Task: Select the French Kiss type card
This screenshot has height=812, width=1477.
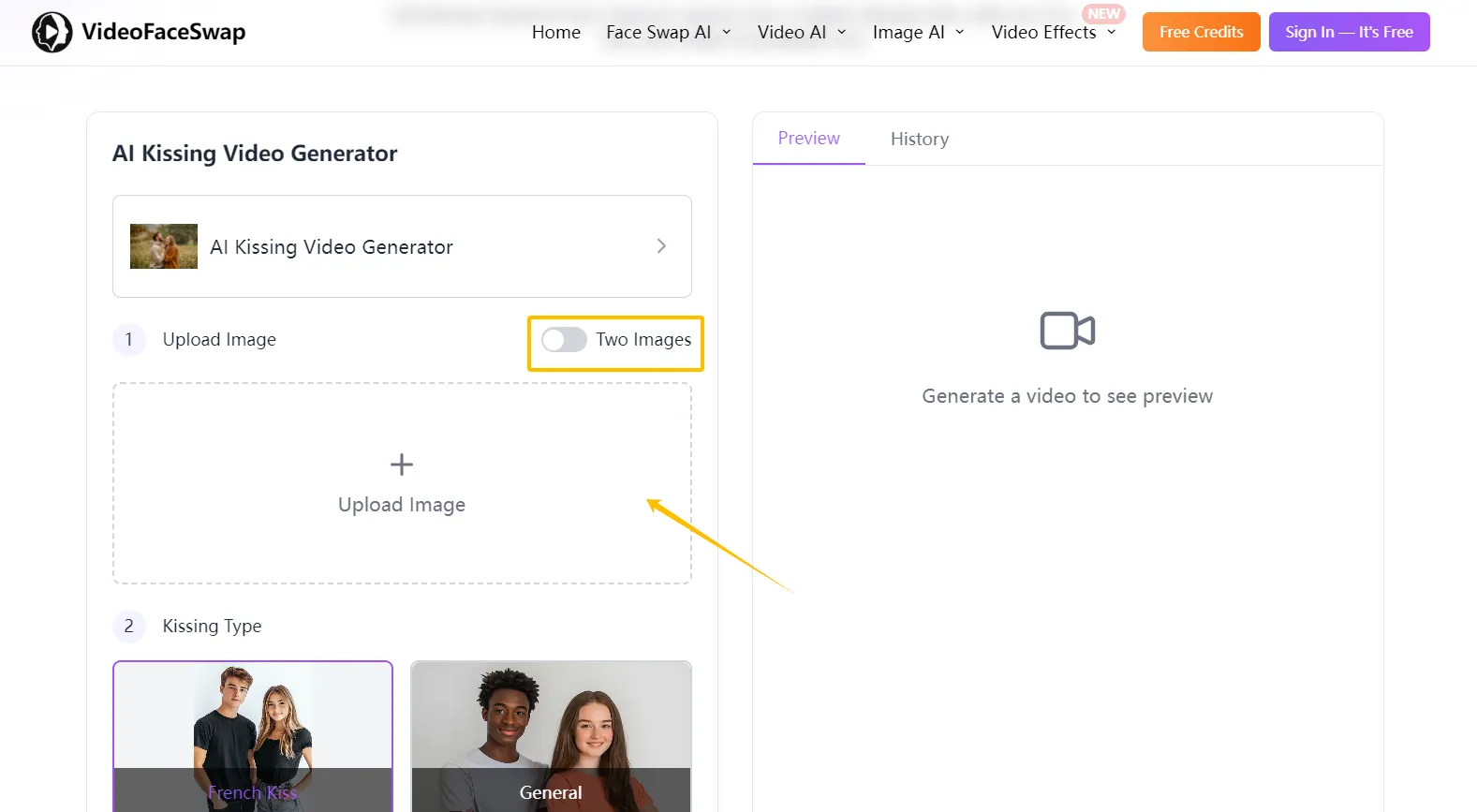Action: (253, 736)
